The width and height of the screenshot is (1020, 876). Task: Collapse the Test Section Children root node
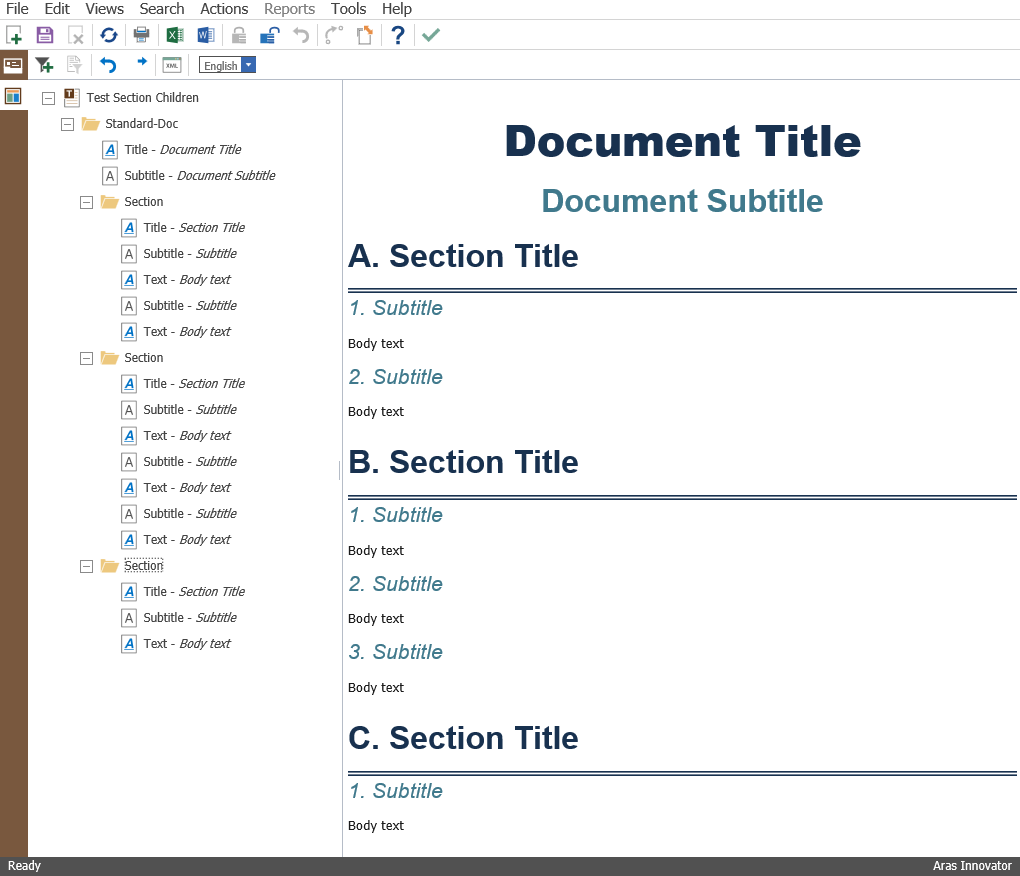point(48,98)
